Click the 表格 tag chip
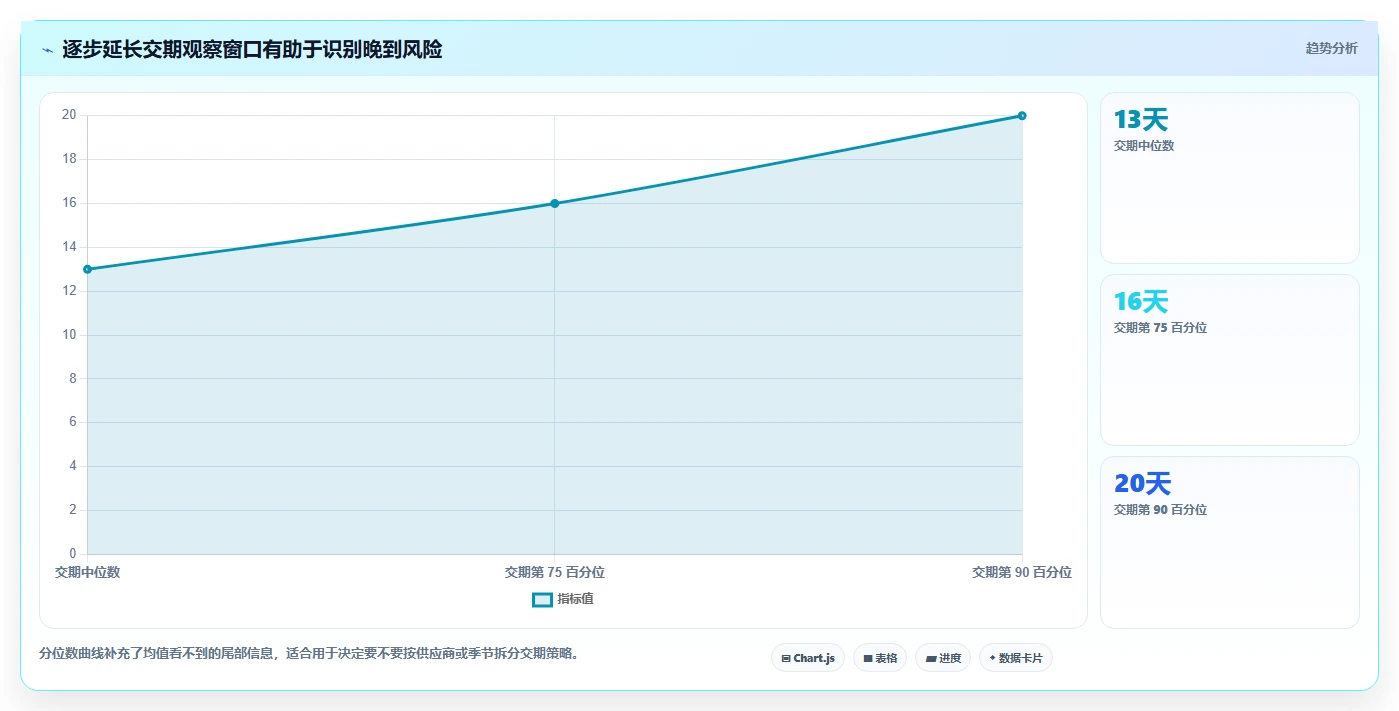The width and height of the screenshot is (1399, 711). coord(880,658)
